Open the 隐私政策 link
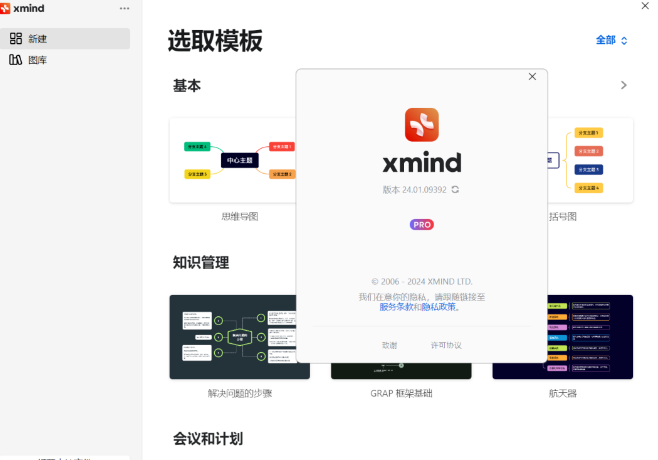 pyautogui.click(x=439, y=307)
